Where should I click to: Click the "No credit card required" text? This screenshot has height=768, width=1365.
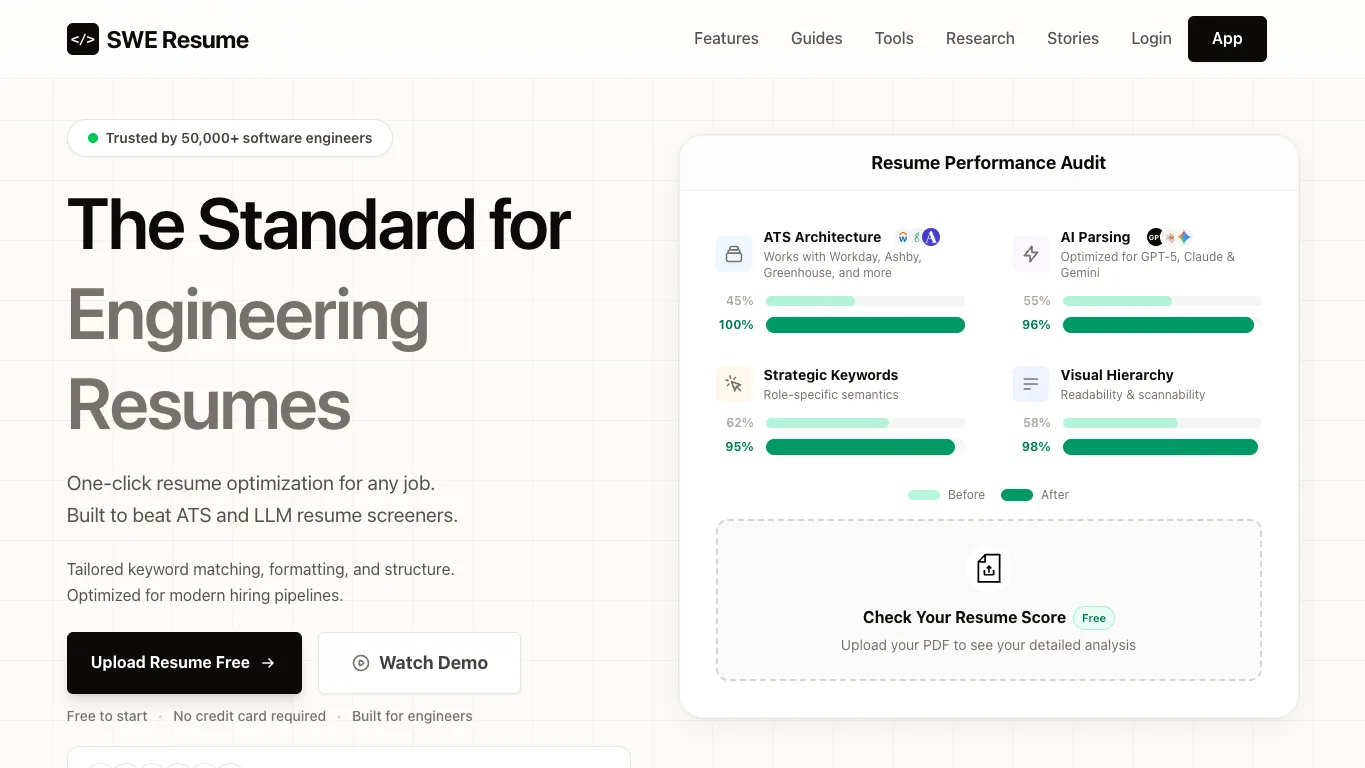click(250, 716)
